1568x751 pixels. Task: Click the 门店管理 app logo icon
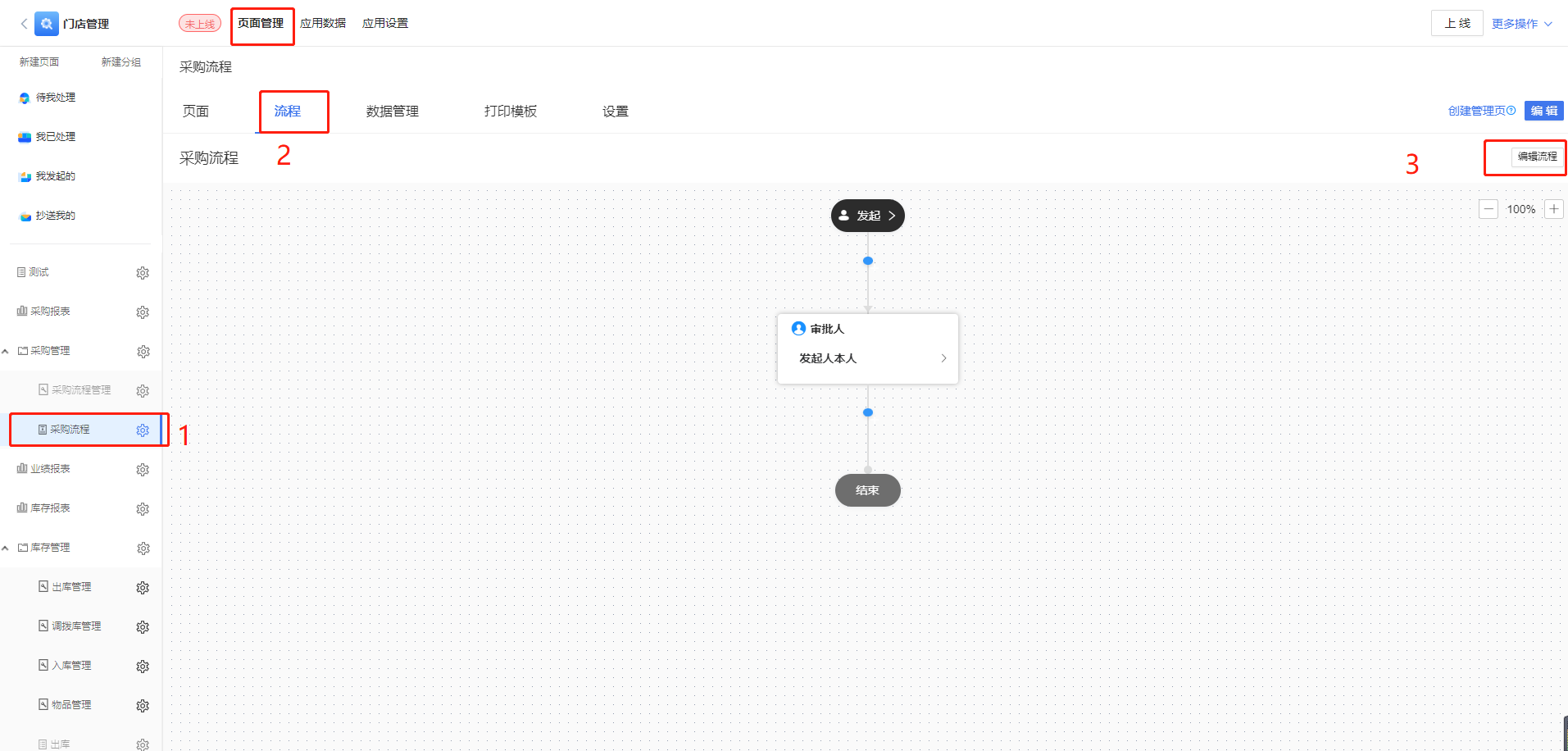47,24
